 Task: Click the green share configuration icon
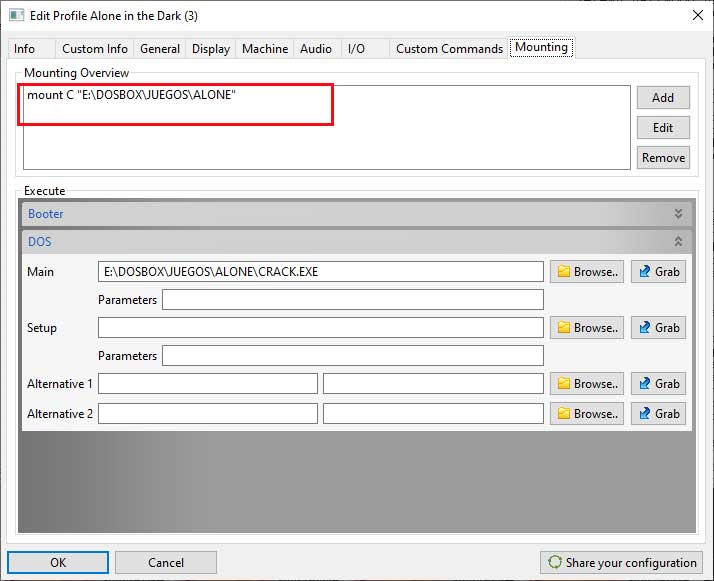(x=555, y=562)
